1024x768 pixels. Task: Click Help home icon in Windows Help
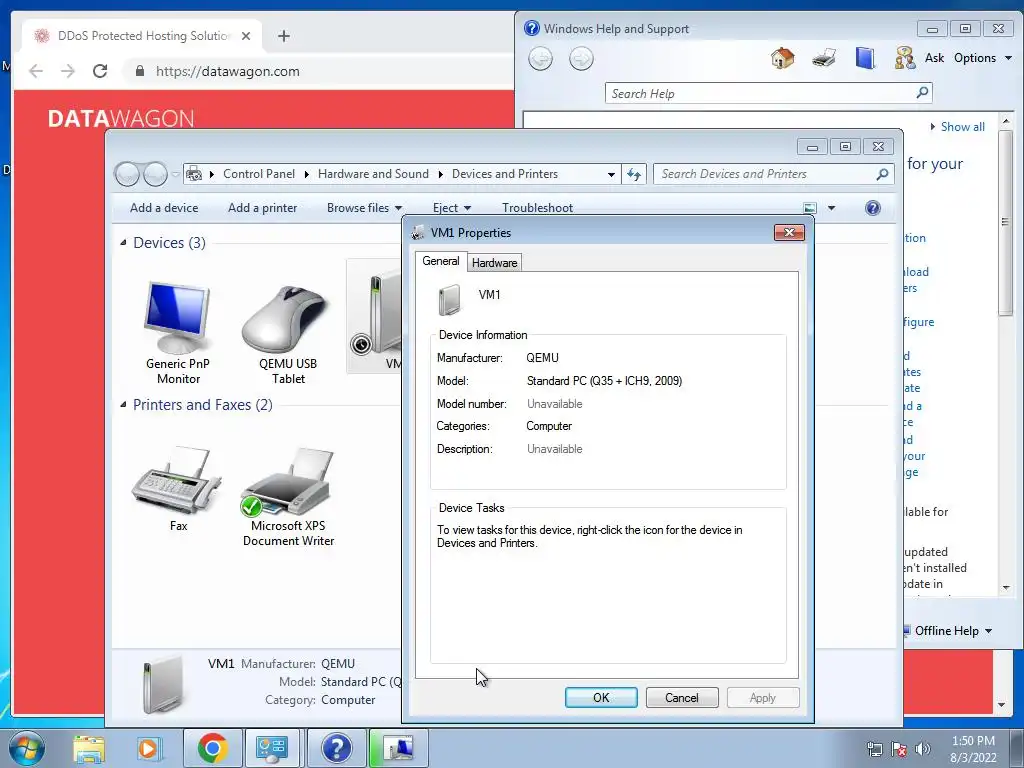coord(782,58)
